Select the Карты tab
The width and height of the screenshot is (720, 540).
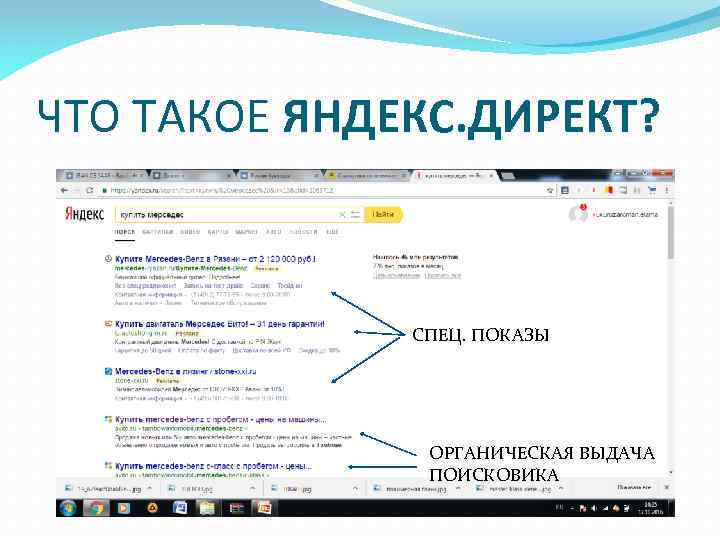pyautogui.click(x=218, y=232)
